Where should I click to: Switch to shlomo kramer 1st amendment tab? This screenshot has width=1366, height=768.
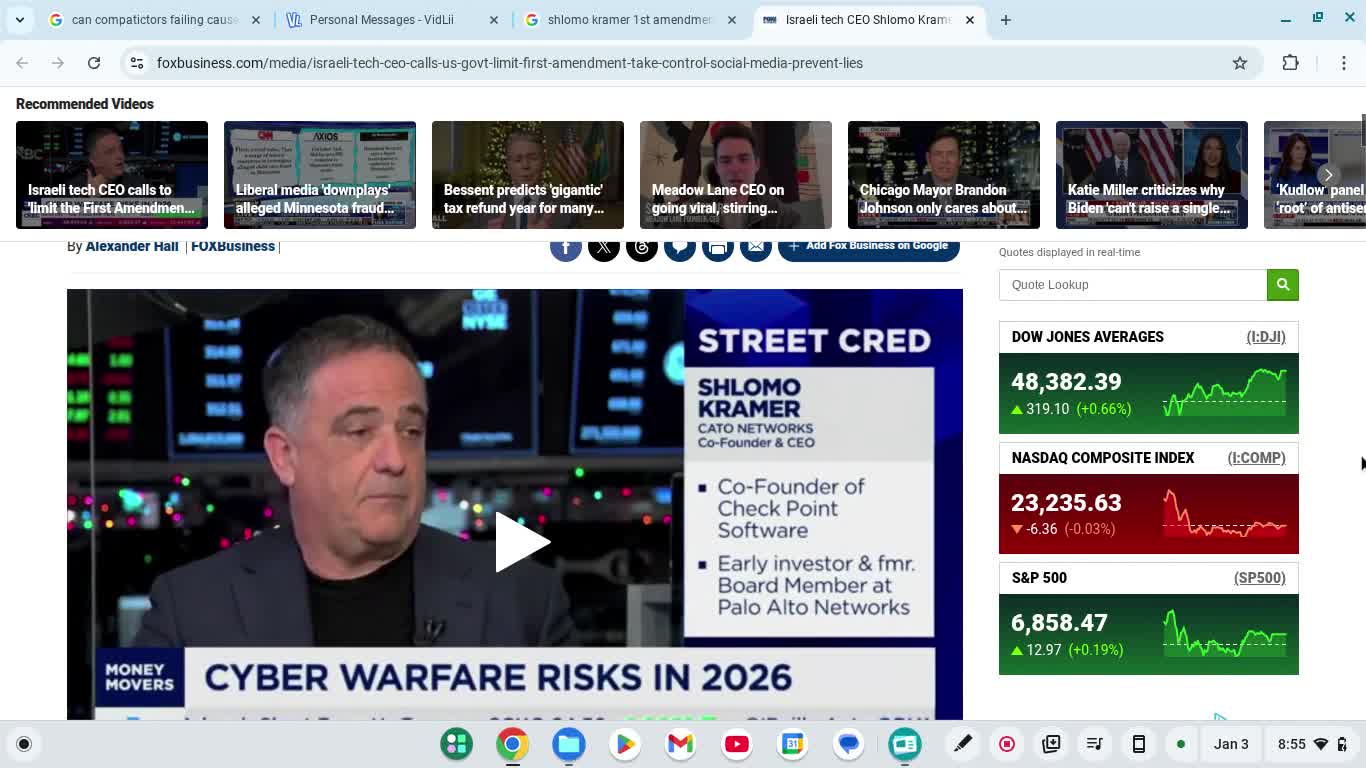629,20
